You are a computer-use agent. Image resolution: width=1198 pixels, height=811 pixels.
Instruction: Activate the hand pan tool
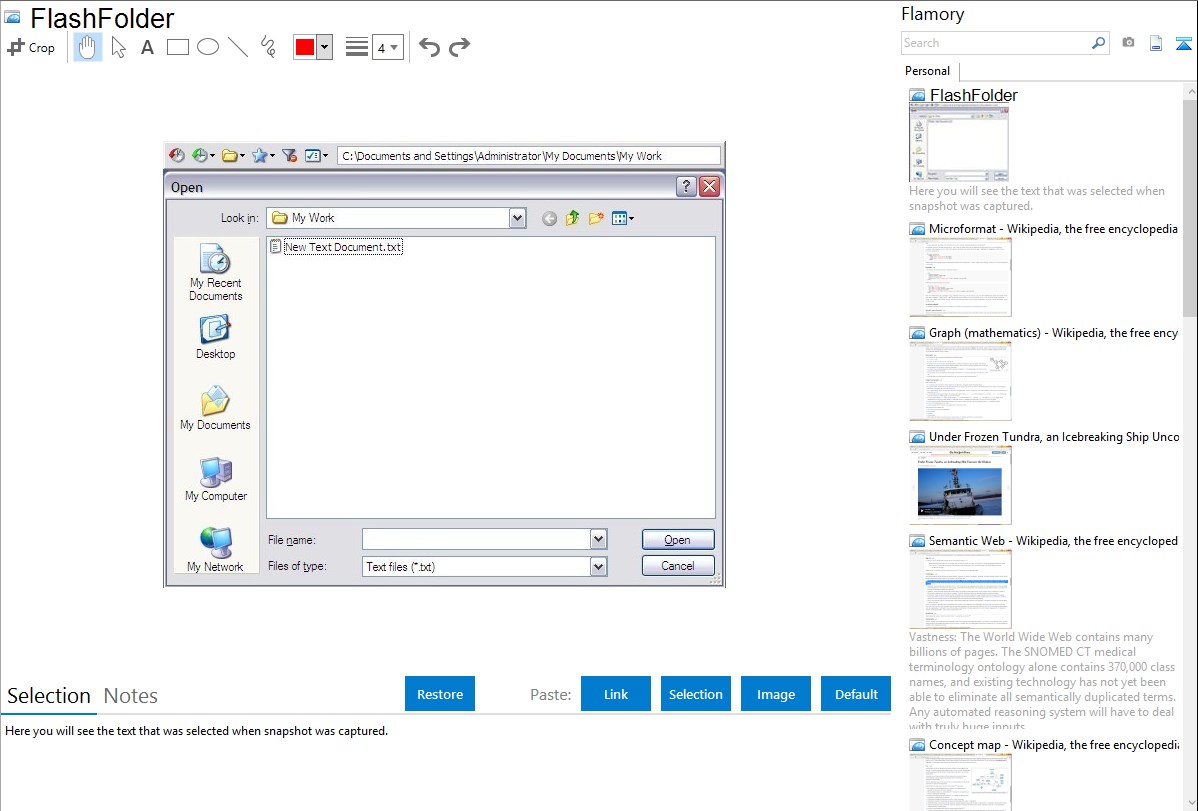click(x=88, y=47)
